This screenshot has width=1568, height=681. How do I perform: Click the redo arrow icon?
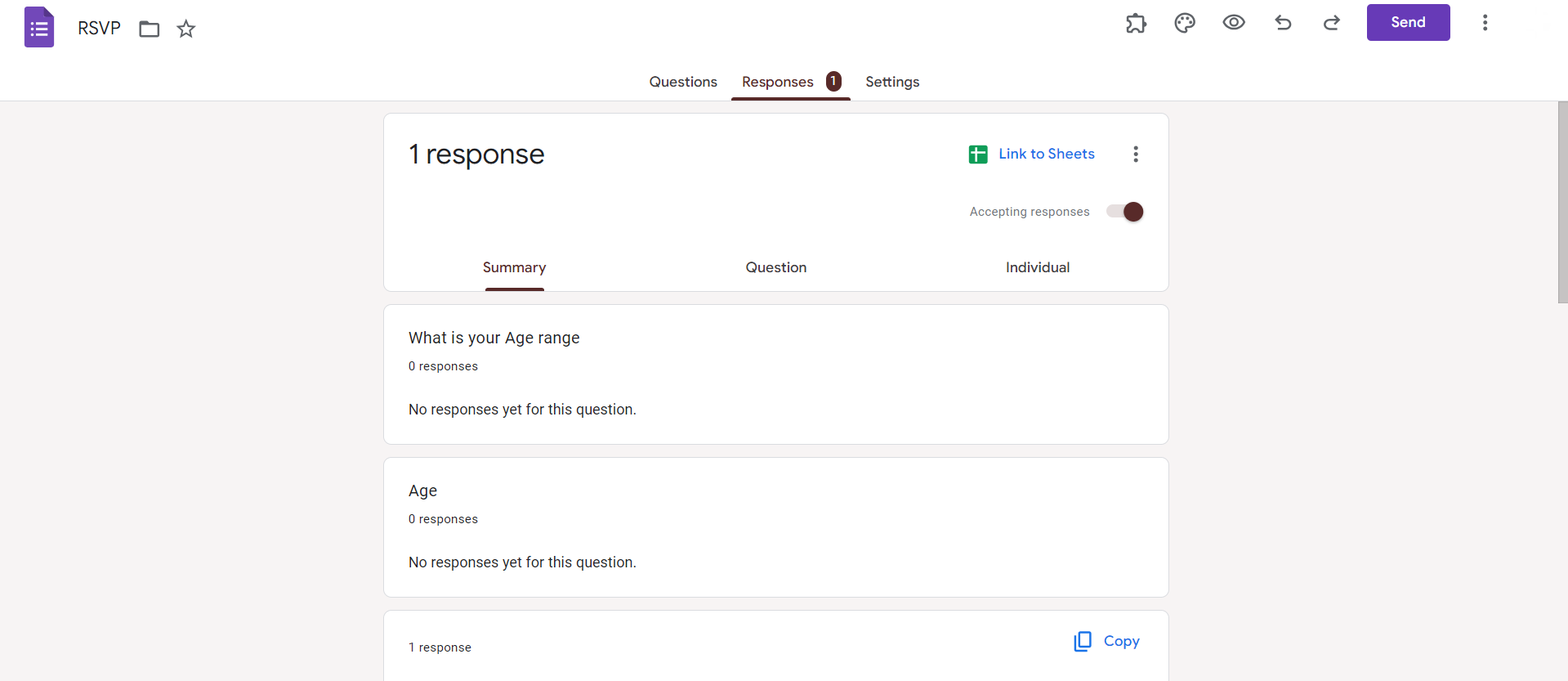pos(1332,23)
